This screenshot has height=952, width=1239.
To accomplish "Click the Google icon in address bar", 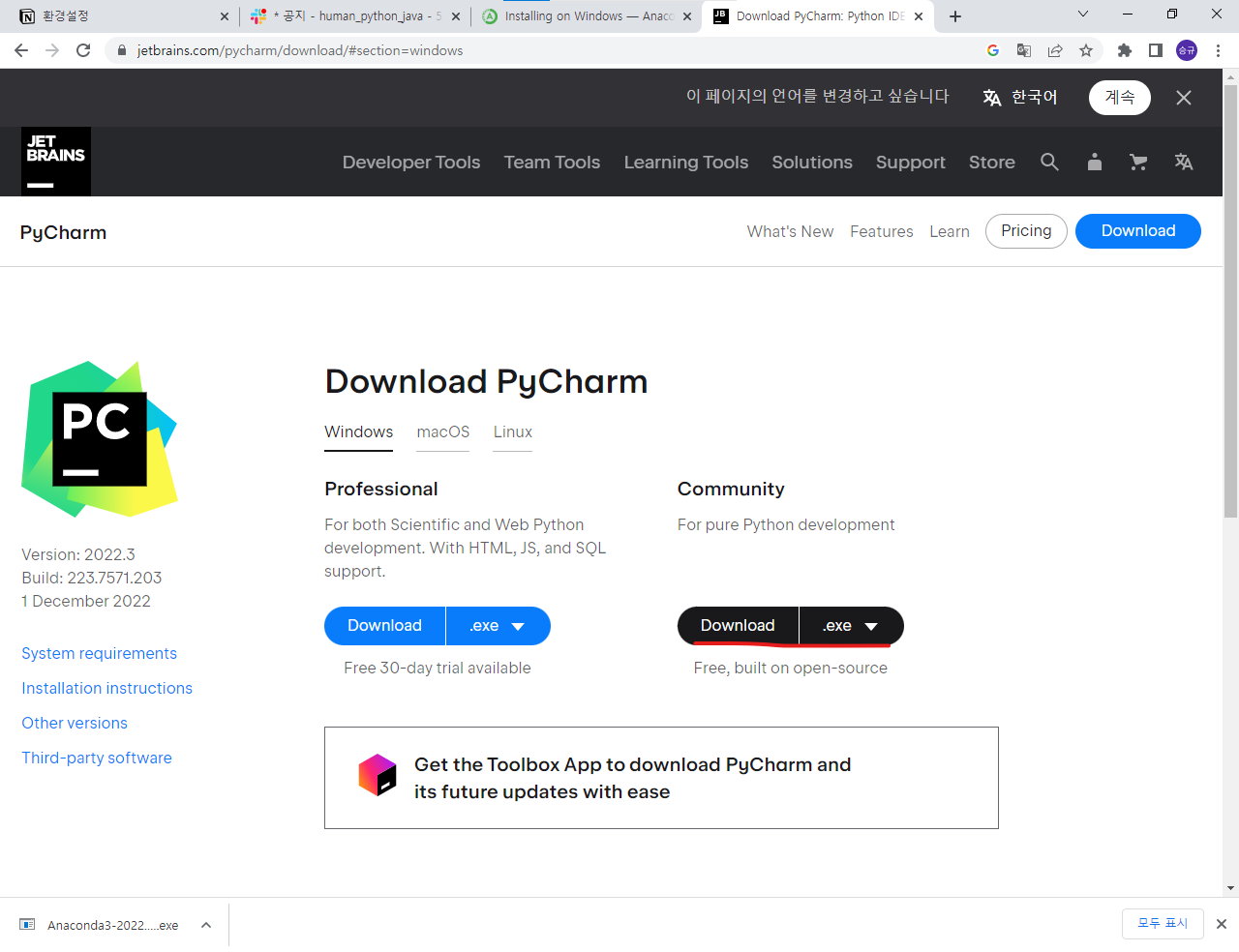I will [x=993, y=50].
